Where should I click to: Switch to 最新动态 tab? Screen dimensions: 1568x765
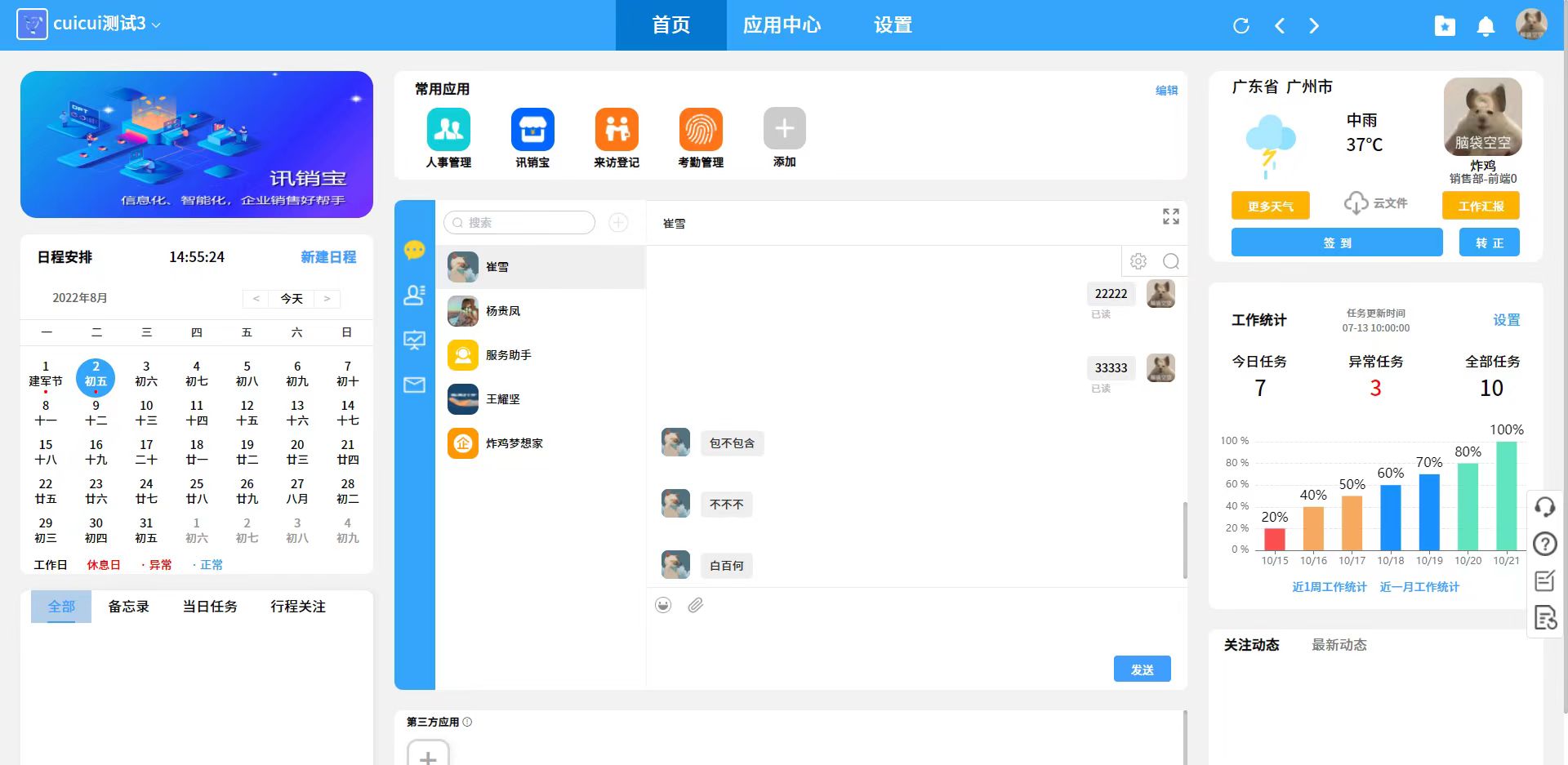[x=1339, y=645]
